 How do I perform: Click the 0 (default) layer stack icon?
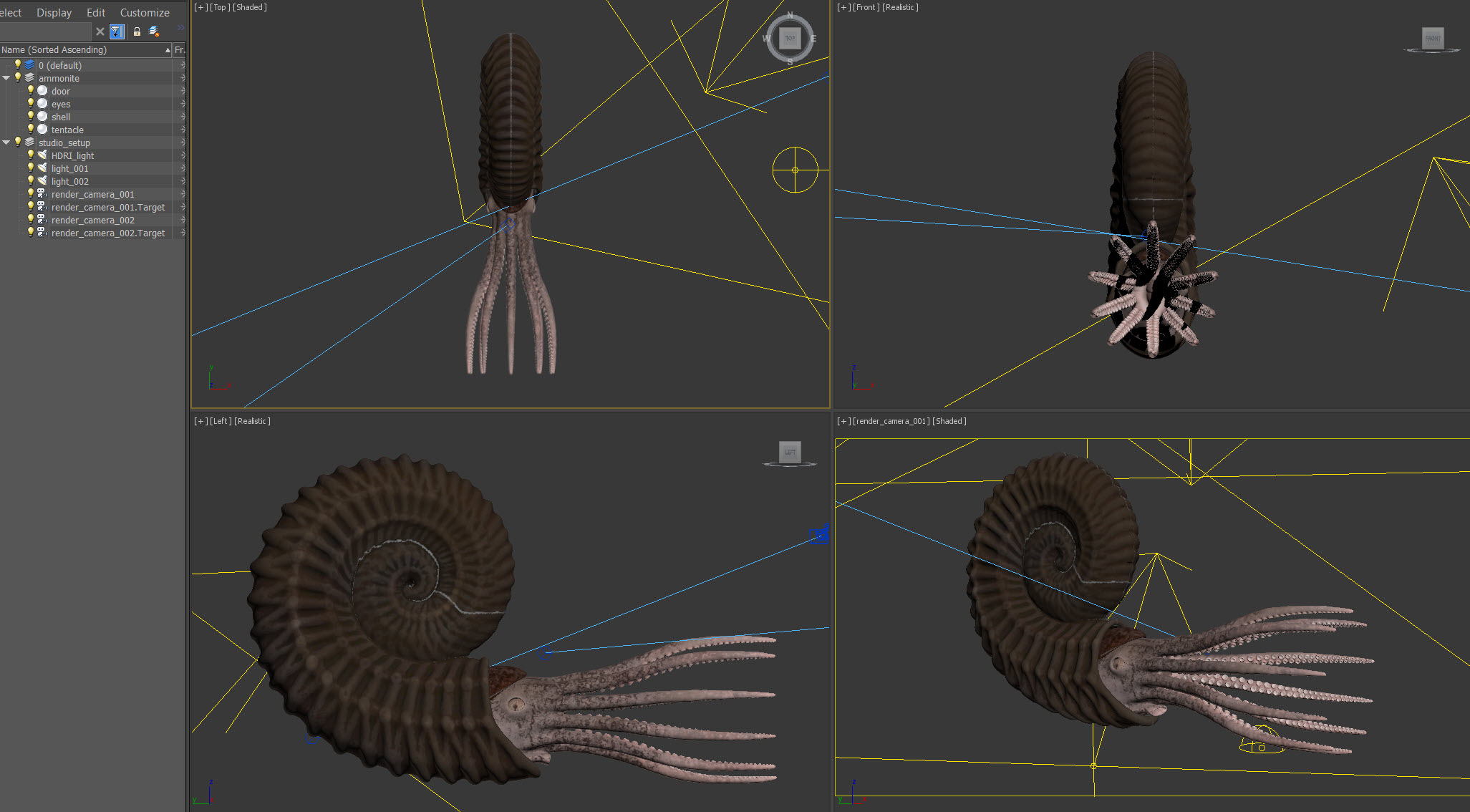tap(30, 64)
